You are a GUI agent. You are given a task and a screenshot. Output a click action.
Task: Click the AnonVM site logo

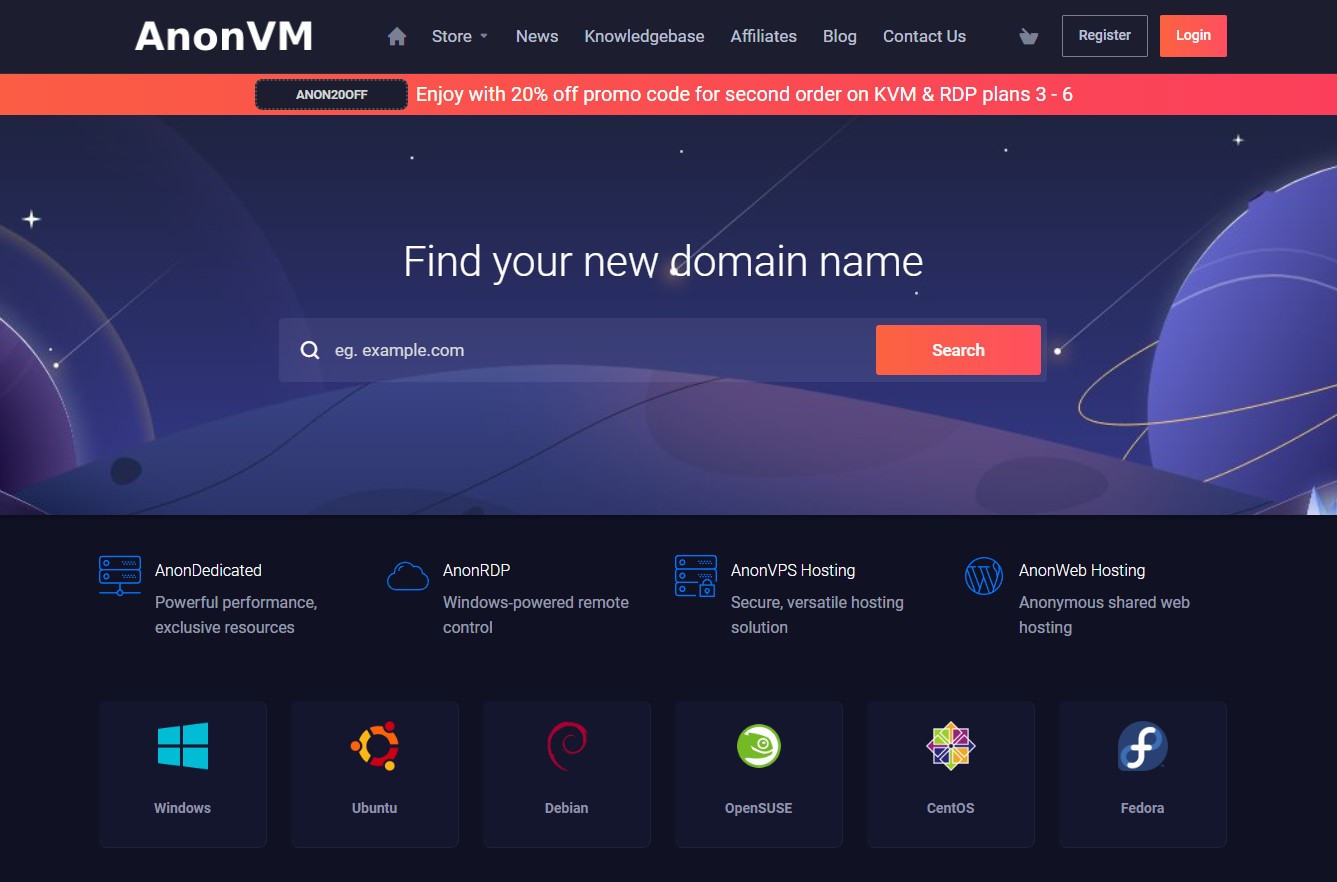[224, 36]
